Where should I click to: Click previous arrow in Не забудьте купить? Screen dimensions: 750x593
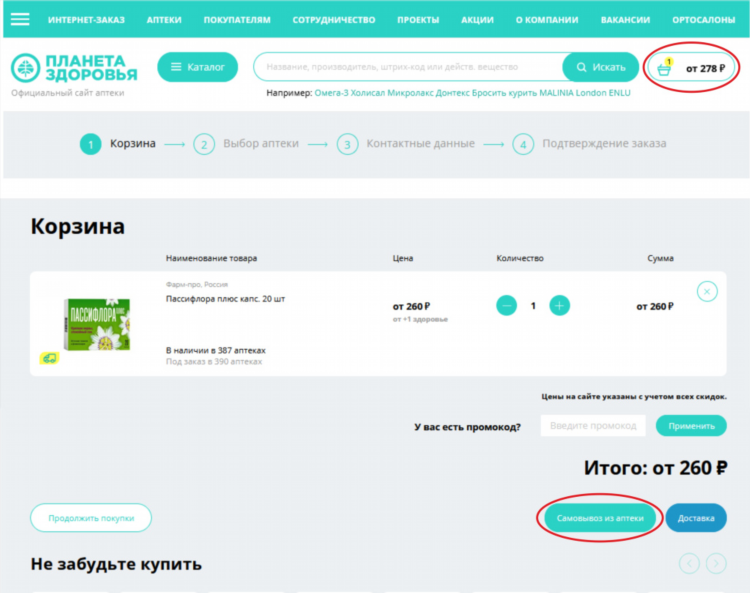[689, 563]
